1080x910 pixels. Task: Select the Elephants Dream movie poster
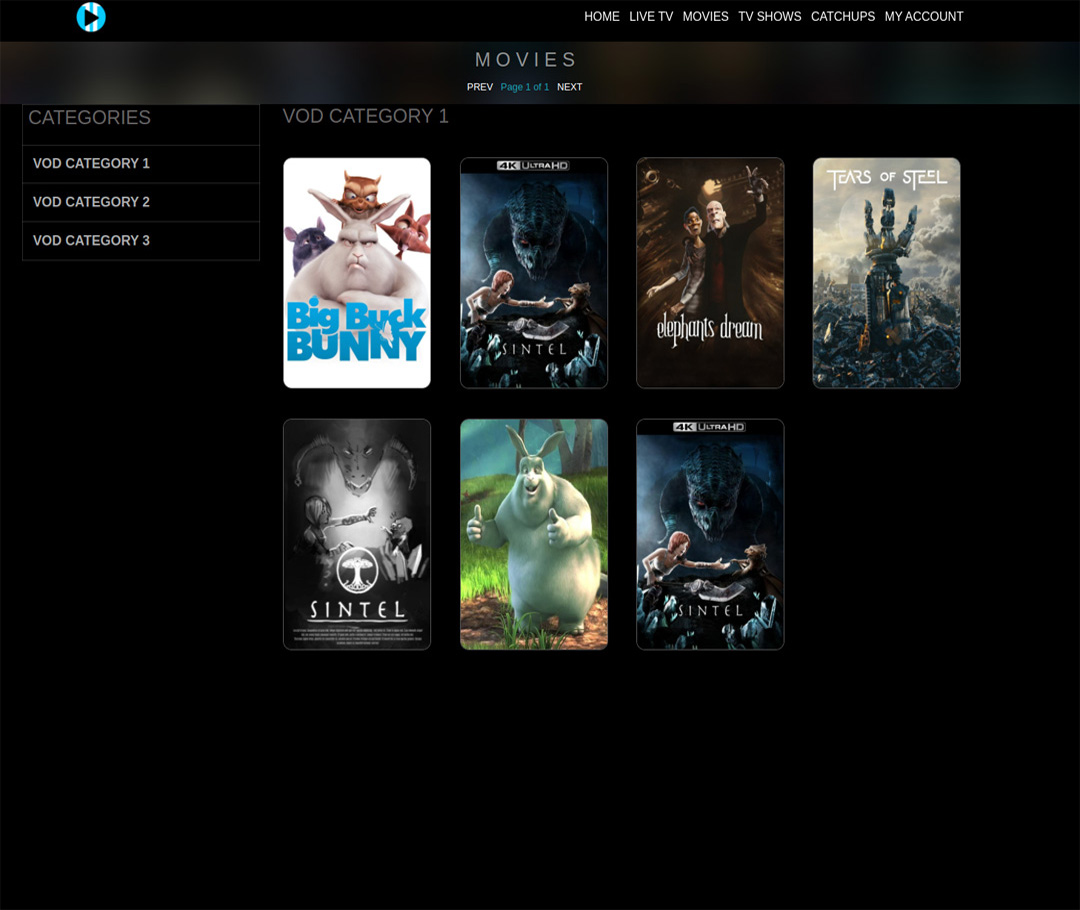coord(710,273)
